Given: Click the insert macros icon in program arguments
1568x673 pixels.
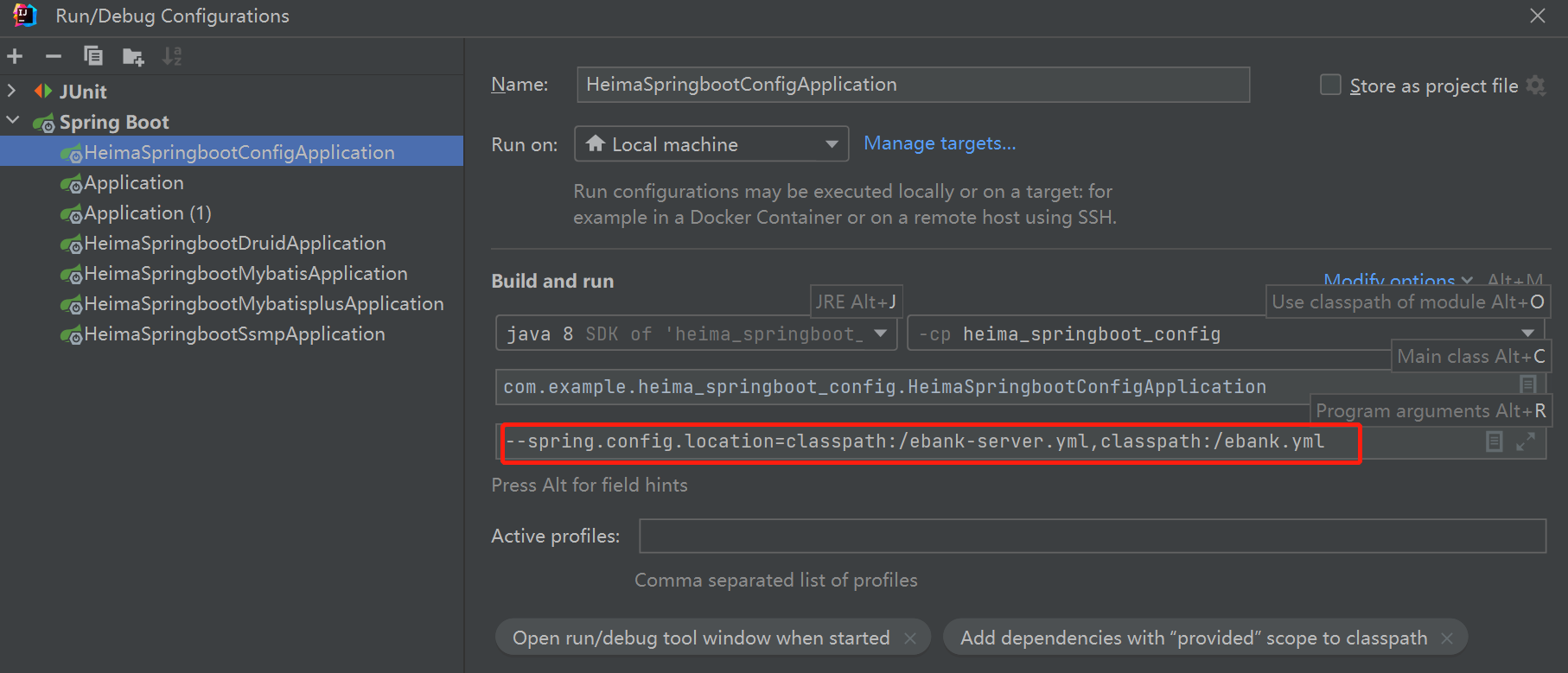Looking at the screenshot, I should click(x=1494, y=441).
